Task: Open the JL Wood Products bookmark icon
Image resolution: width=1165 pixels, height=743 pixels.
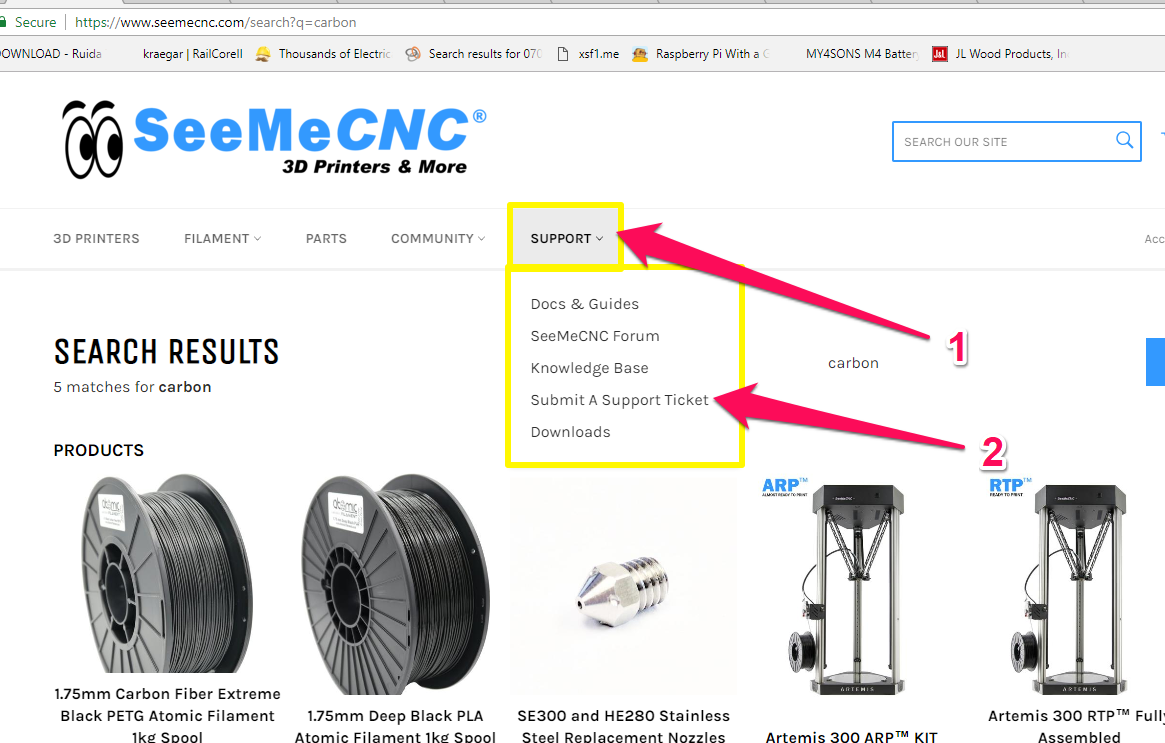Action: [x=940, y=53]
